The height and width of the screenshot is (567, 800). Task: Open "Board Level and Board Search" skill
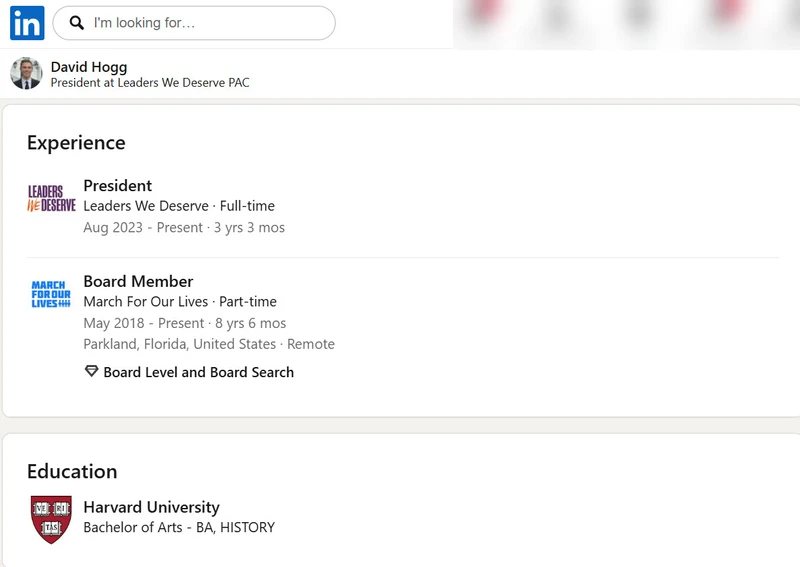[198, 372]
